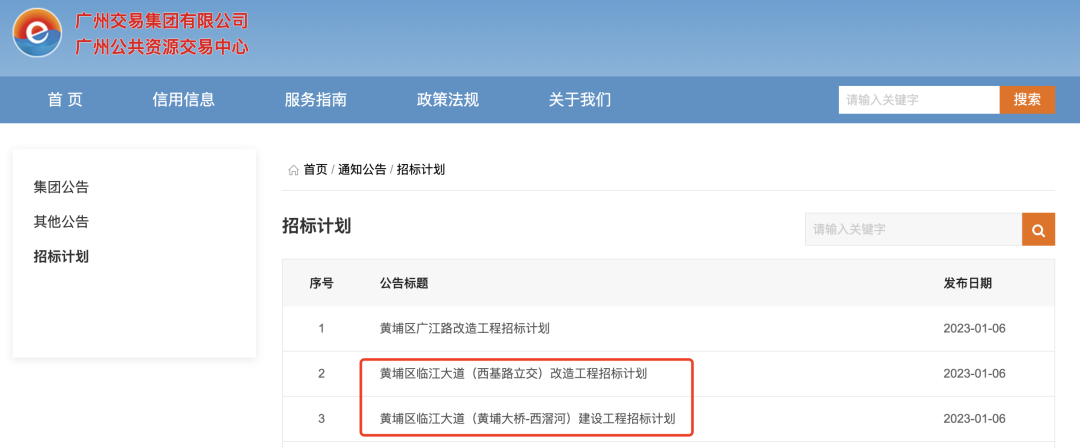Image resolution: width=1080 pixels, height=448 pixels.
Task: Click the 公告标题 column header
Action: (x=404, y=283)
